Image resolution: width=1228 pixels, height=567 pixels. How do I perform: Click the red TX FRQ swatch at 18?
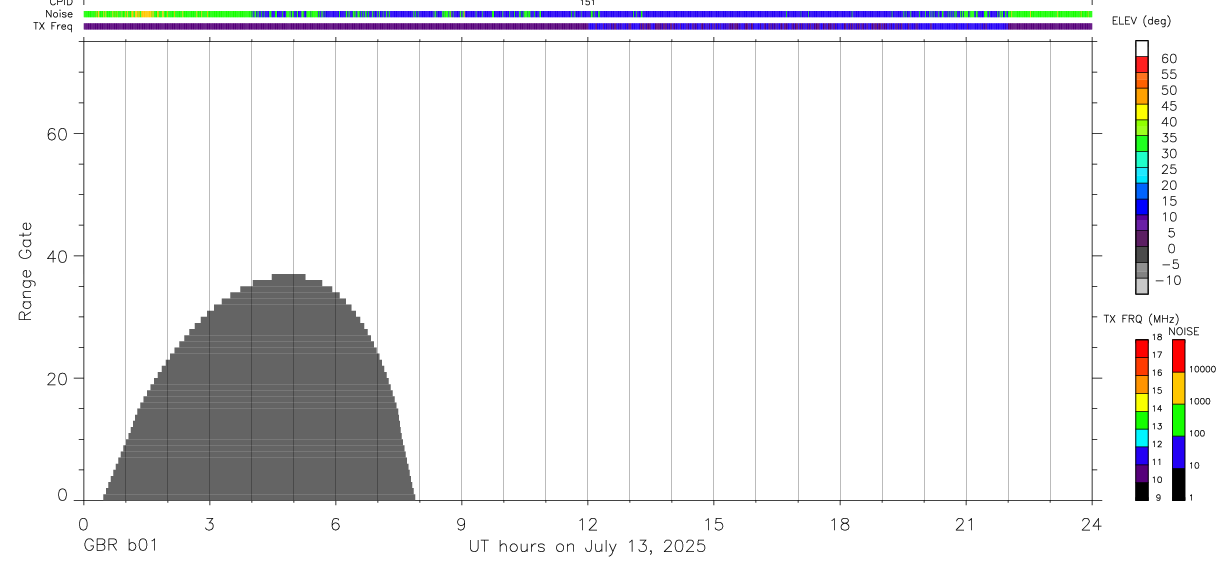(x=1142, y=348)
